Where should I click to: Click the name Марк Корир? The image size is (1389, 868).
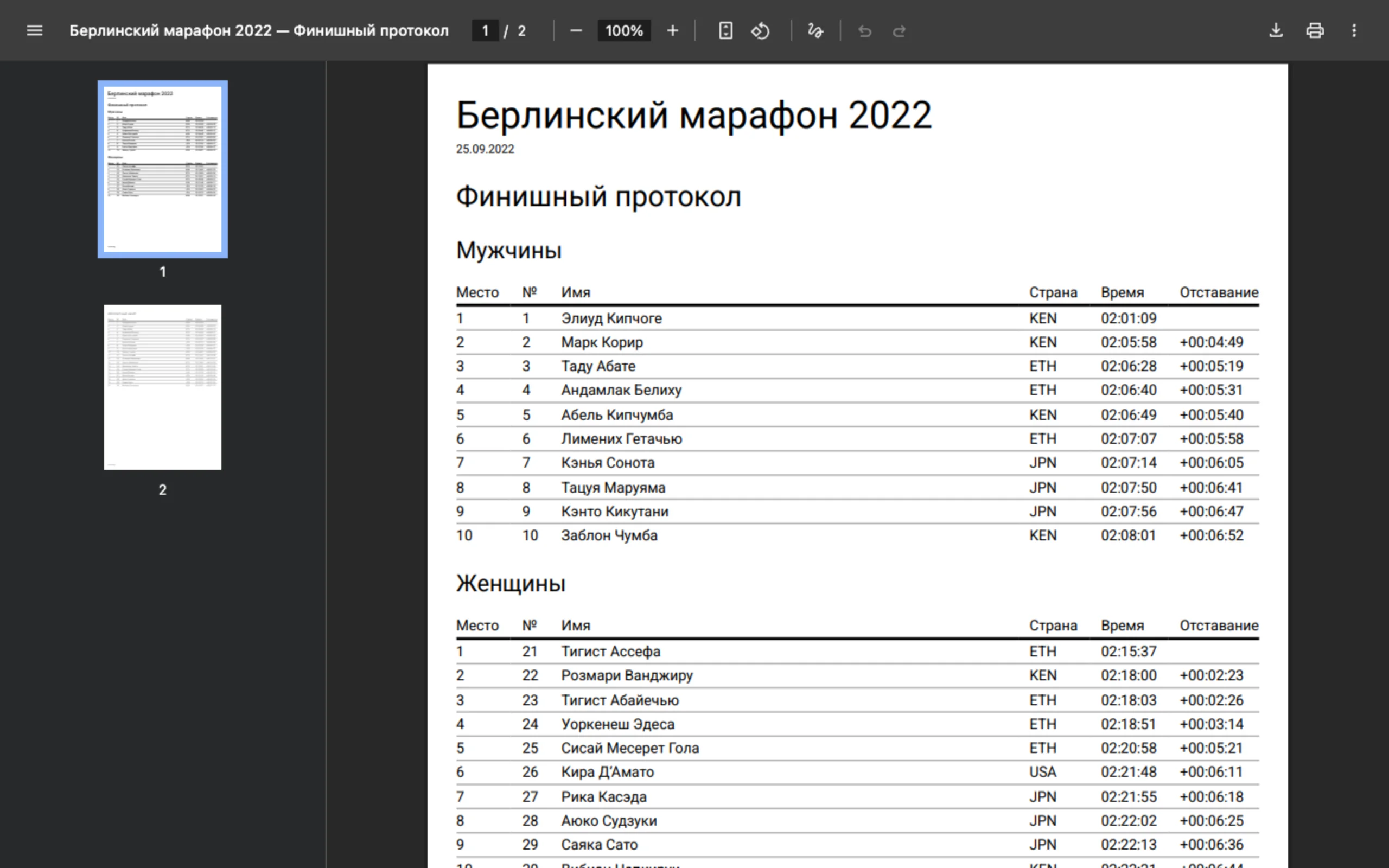(602, 343)
